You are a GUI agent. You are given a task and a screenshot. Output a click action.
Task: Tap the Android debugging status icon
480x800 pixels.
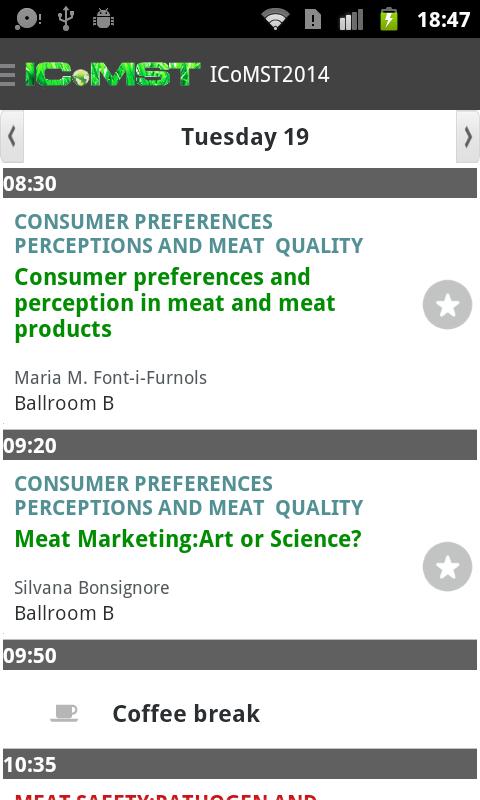(x=103, y=19)
